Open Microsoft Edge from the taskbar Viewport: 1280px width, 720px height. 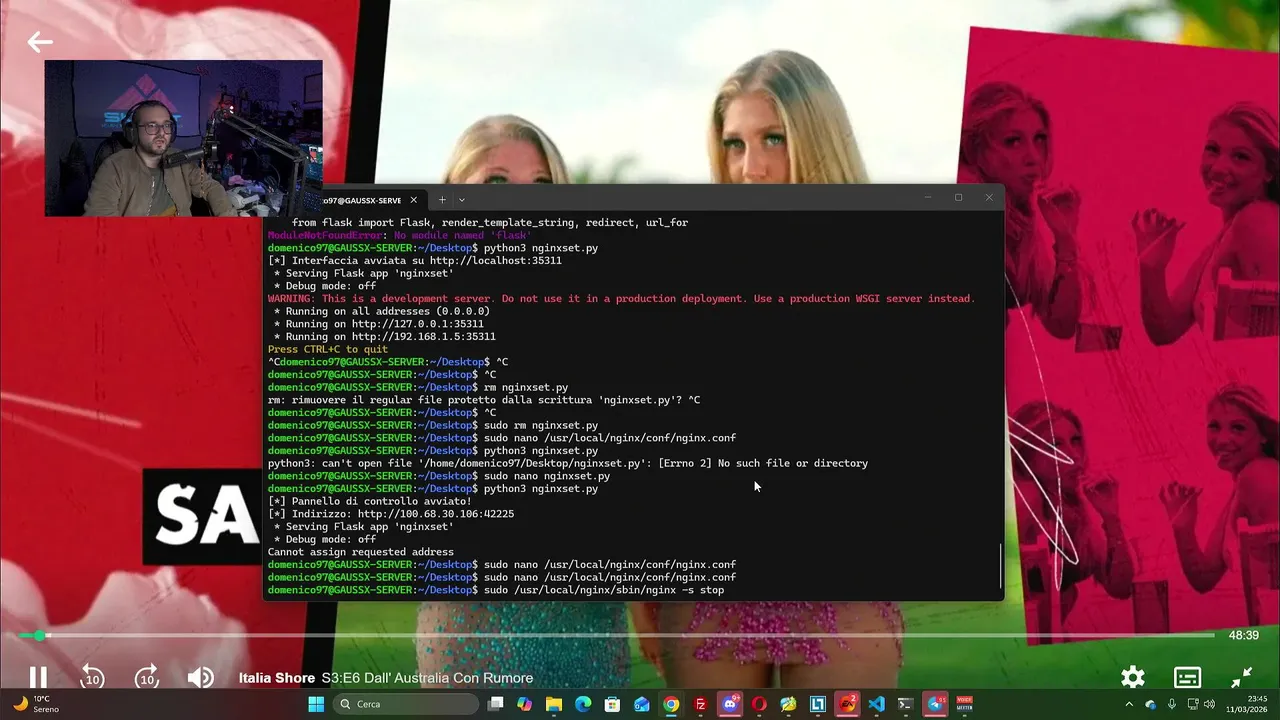point(583,704)
